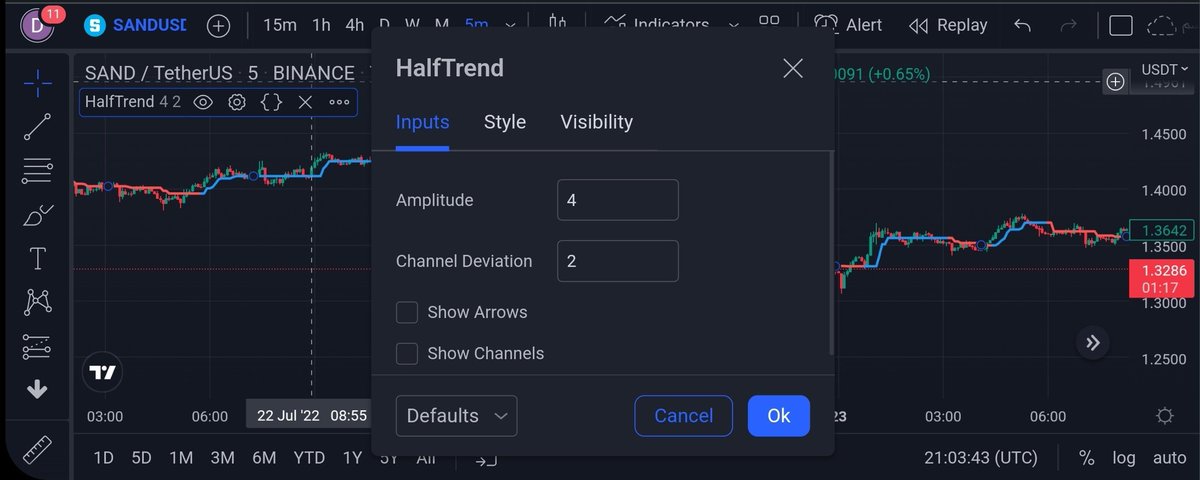
Task: Open the Indicators panel
Action: (657, 25)
